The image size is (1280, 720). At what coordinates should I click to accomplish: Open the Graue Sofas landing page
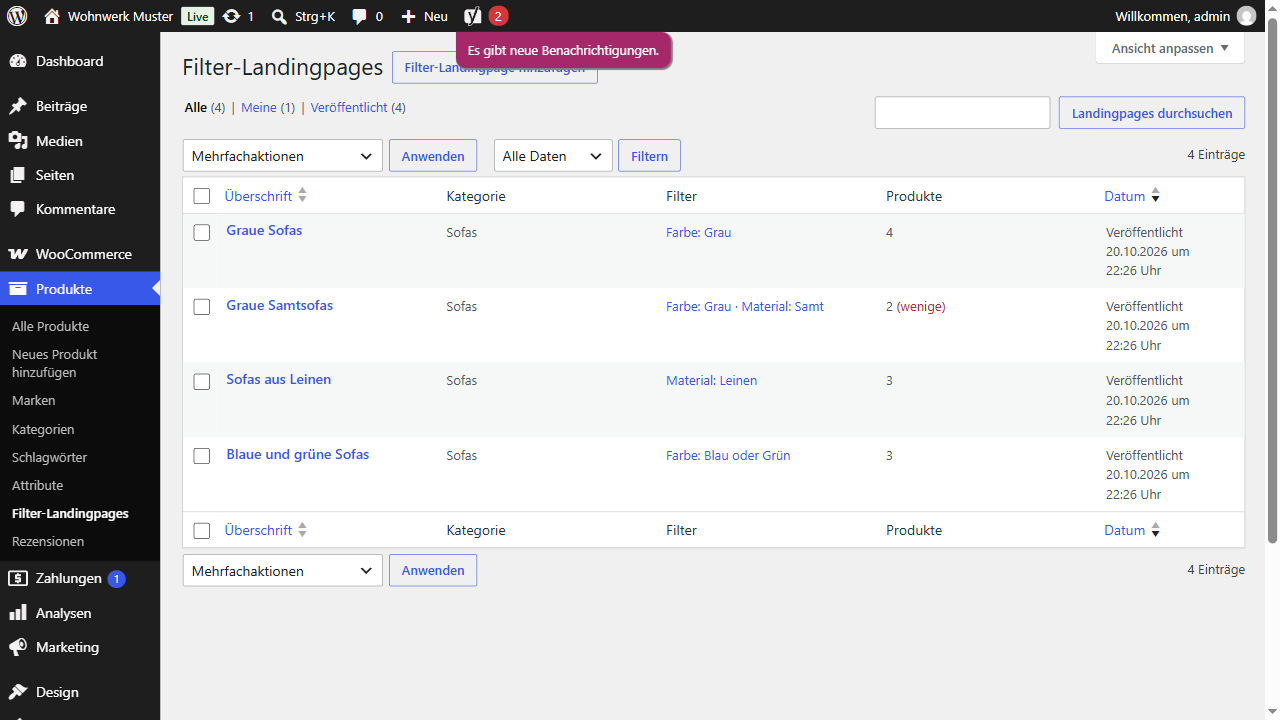(264, 230)
